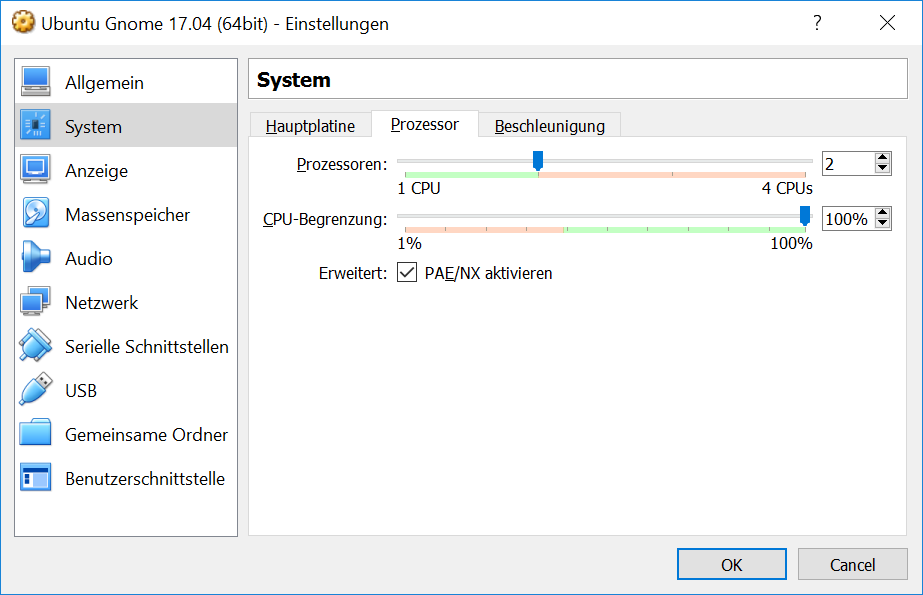Decrease processor count with down arrow
Image resolution: width=923 pixels, height=595 pixels.
[x=882, y=168]
